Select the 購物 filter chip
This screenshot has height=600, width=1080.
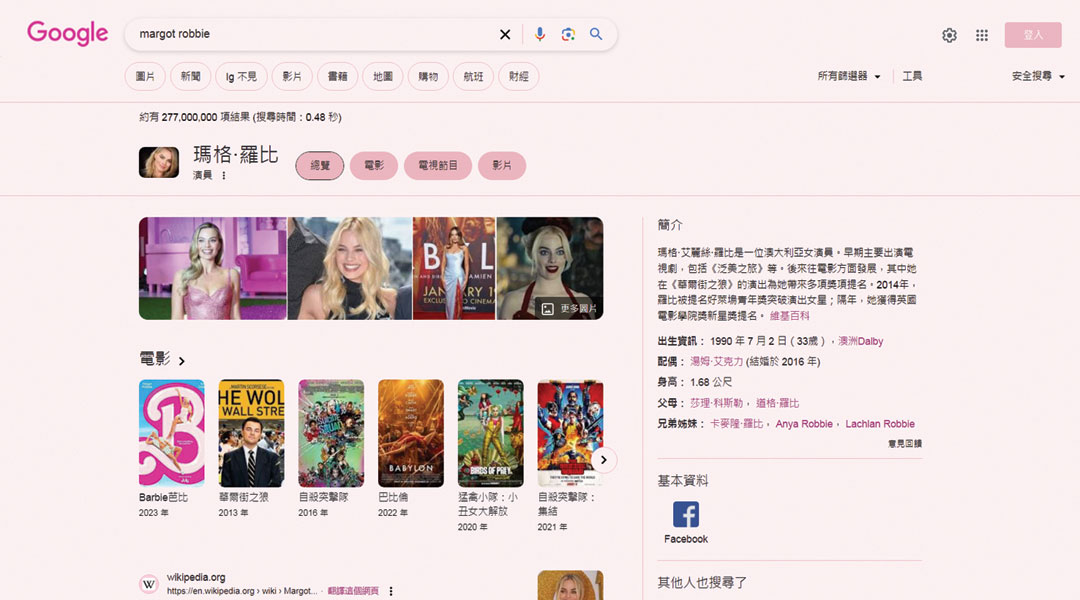(428, 76)
